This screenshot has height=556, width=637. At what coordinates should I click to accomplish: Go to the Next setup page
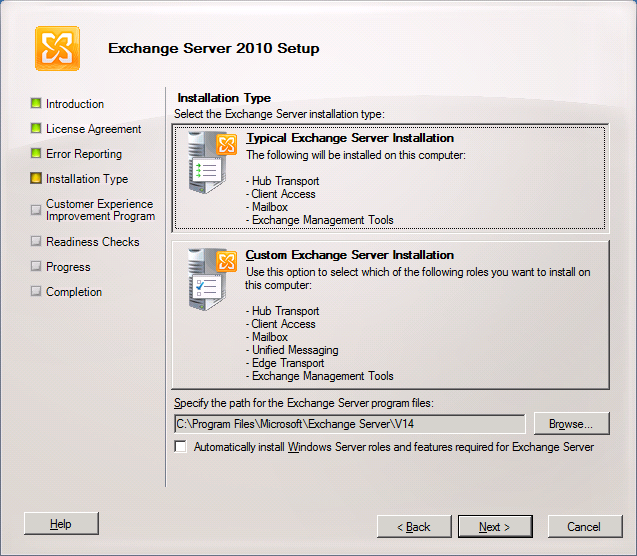[494, 526]
